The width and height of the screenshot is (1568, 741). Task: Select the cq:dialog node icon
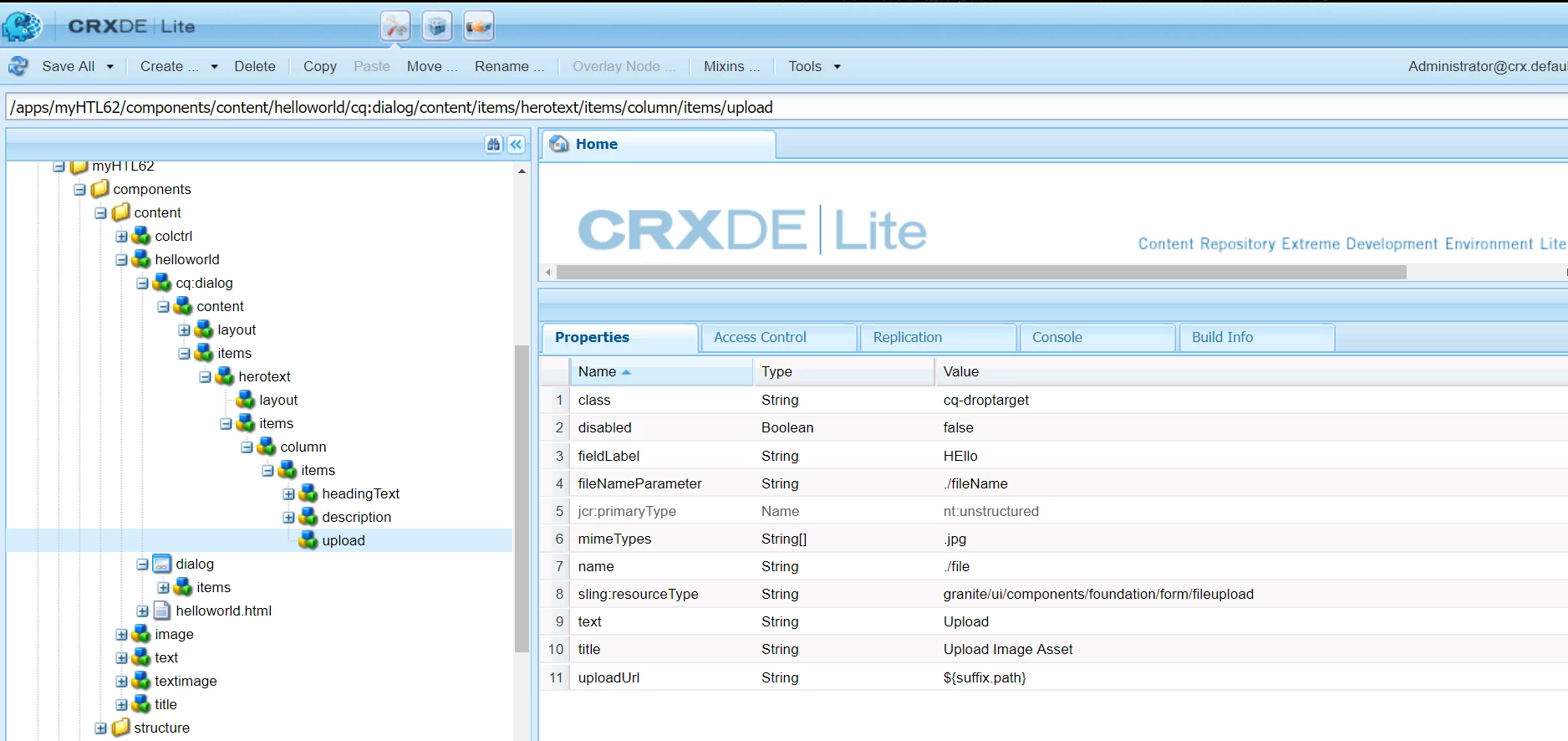click(x=163, y=283)
